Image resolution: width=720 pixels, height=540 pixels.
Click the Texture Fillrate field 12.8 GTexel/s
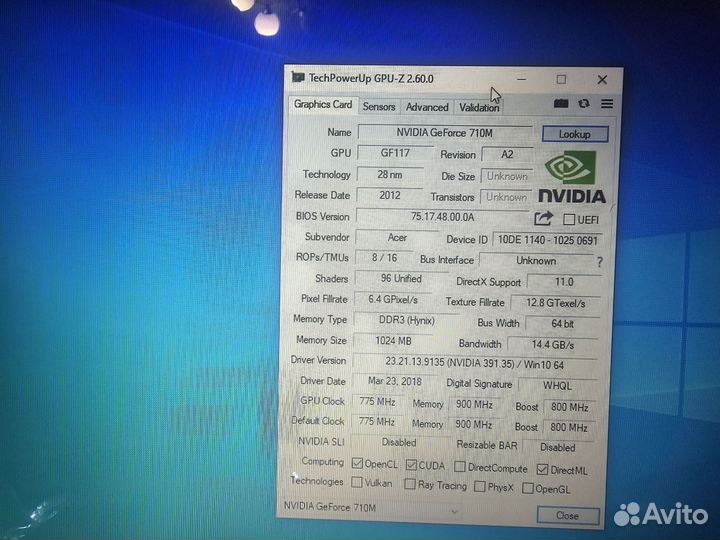pyautogui.click(x=556, y=303)
